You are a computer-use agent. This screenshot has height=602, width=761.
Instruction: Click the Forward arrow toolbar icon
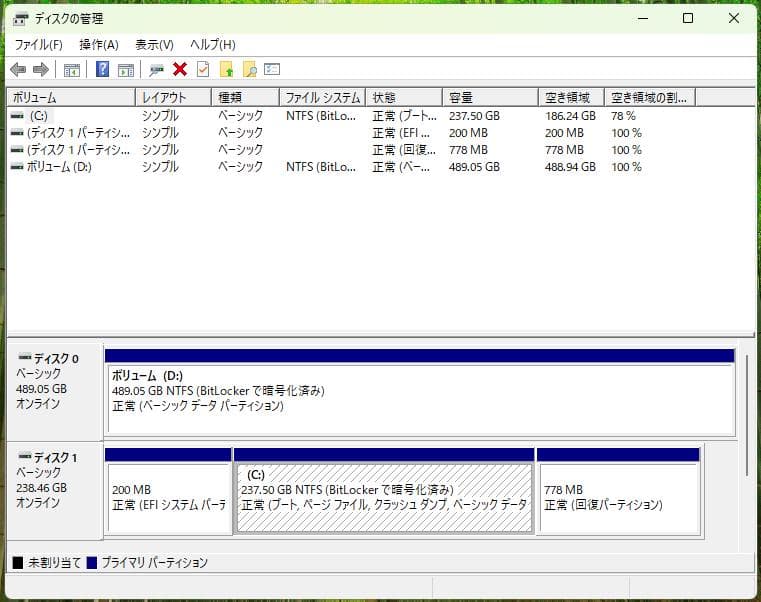point(41,70)
